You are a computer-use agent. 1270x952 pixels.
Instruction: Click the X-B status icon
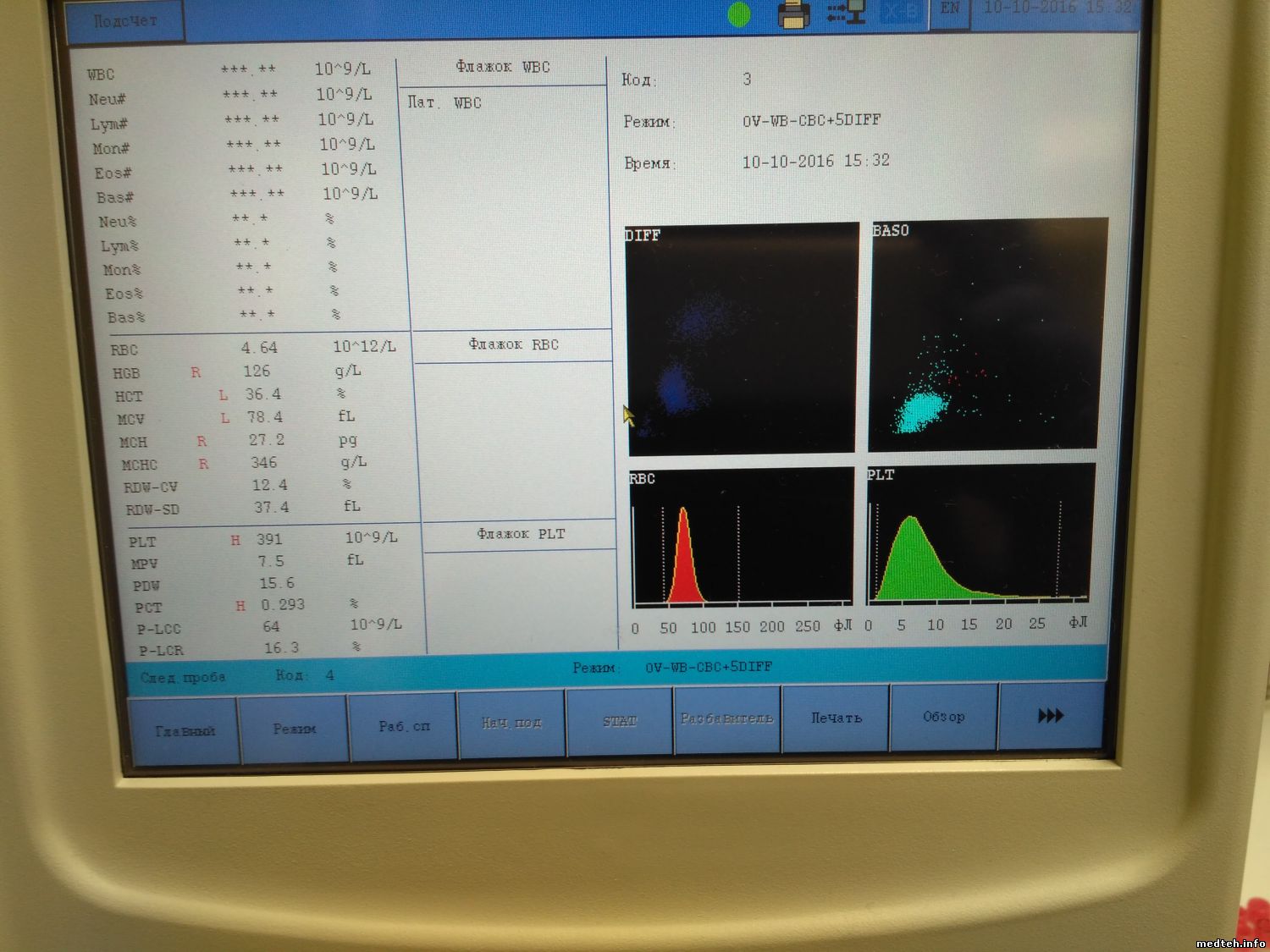903,12
